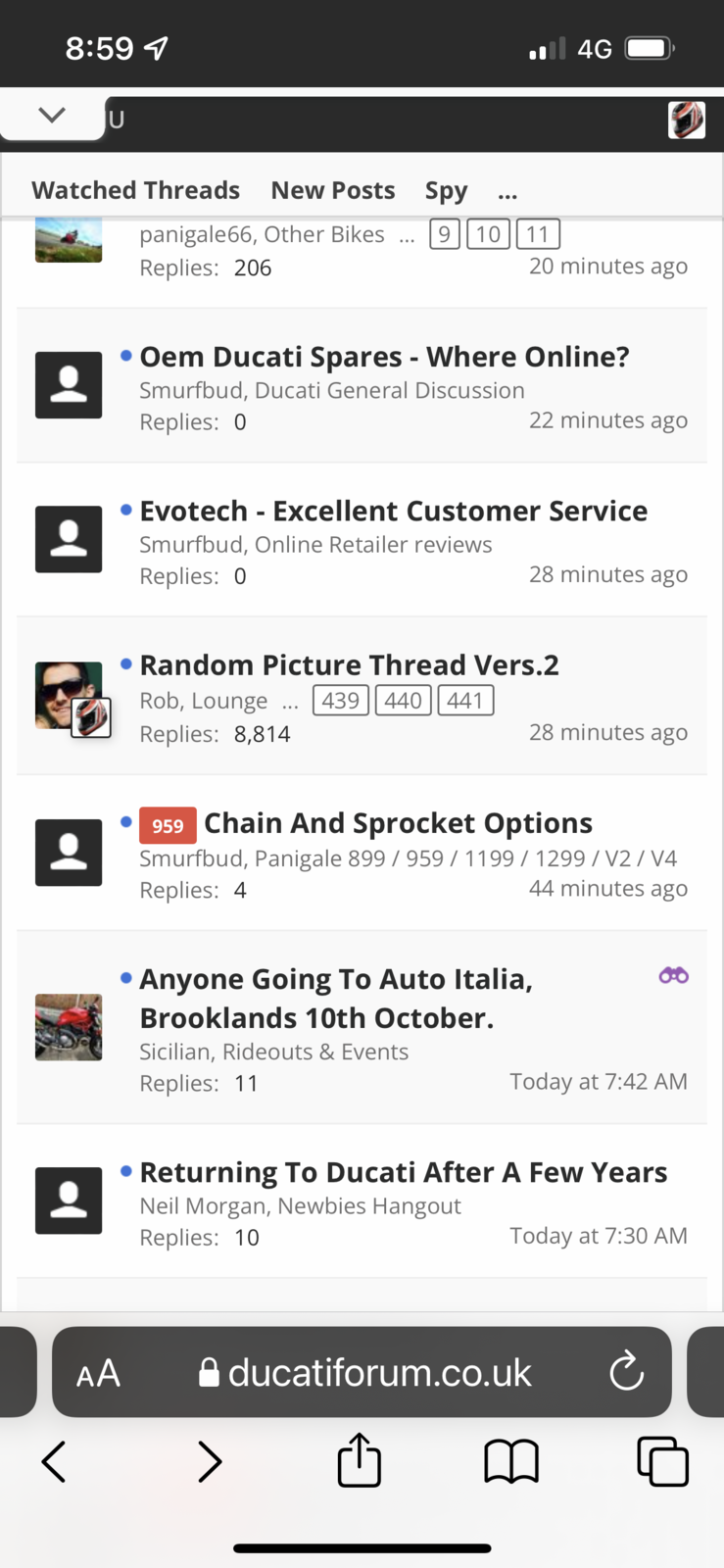This screenshot has height=1568, width=724.
Task: Click the red 959 prefix tag
Action: 168,825
